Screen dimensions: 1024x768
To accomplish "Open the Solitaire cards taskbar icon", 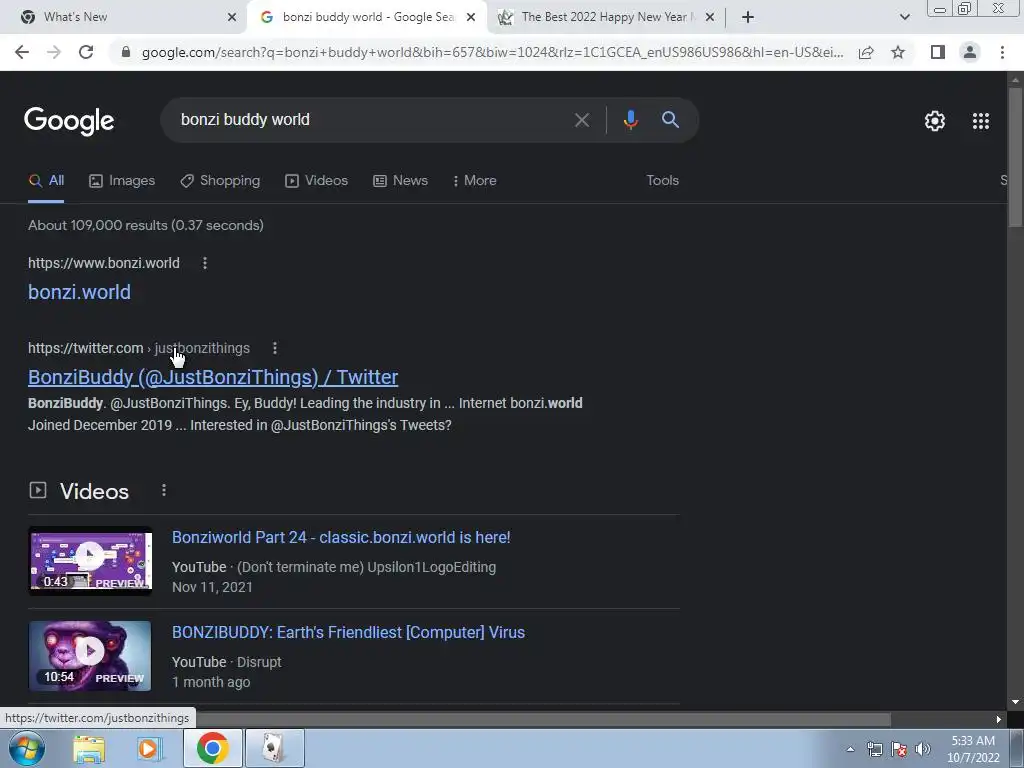I will (x=274, y=748).
